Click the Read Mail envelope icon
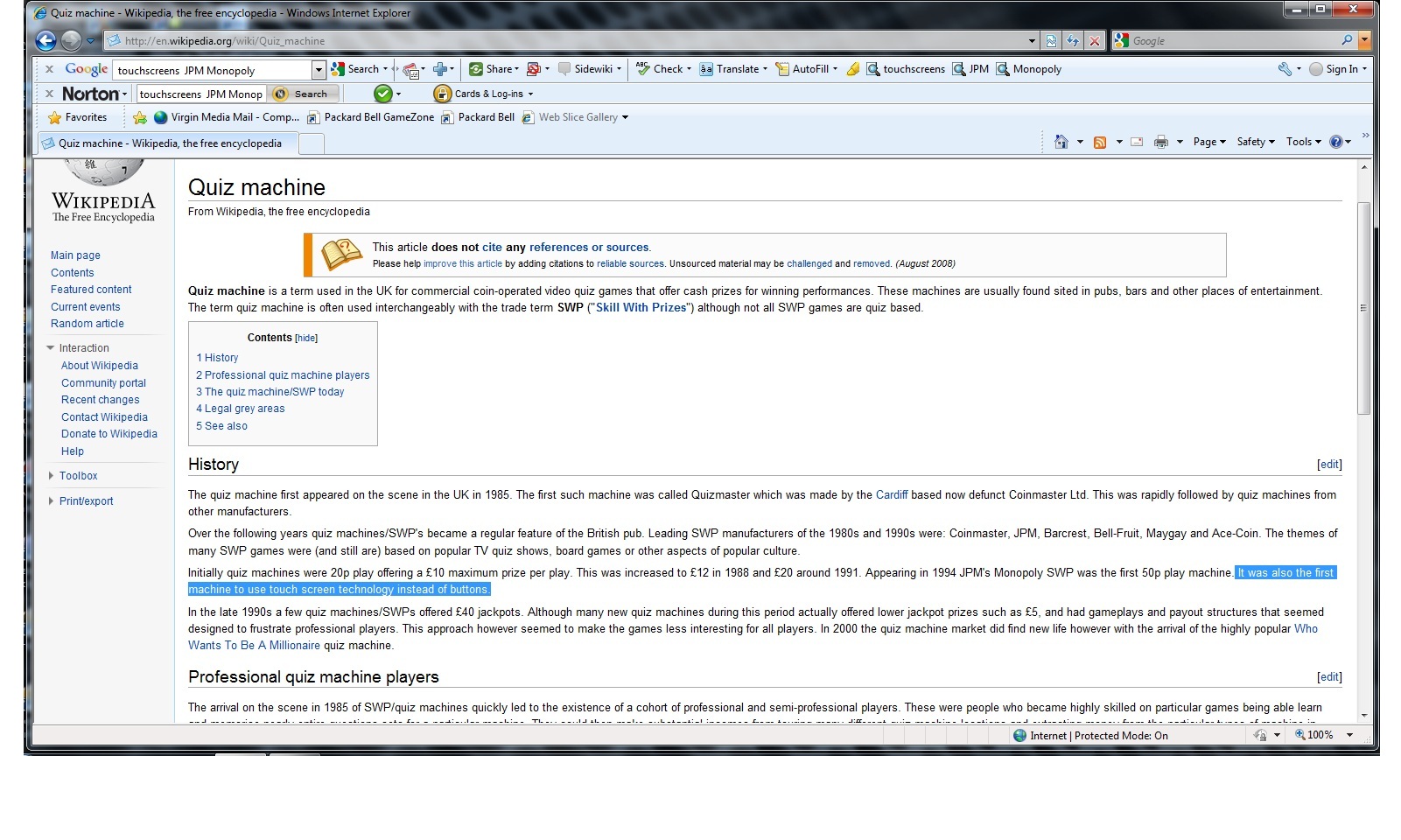This screenshot has height=840, width=1401. [1137, 142]
